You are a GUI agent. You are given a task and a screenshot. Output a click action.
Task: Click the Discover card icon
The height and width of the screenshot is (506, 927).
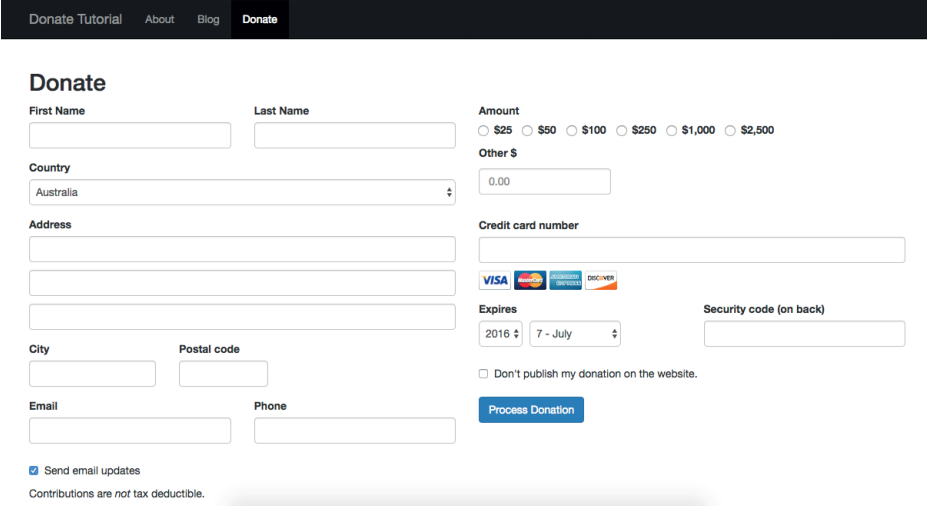601,280
